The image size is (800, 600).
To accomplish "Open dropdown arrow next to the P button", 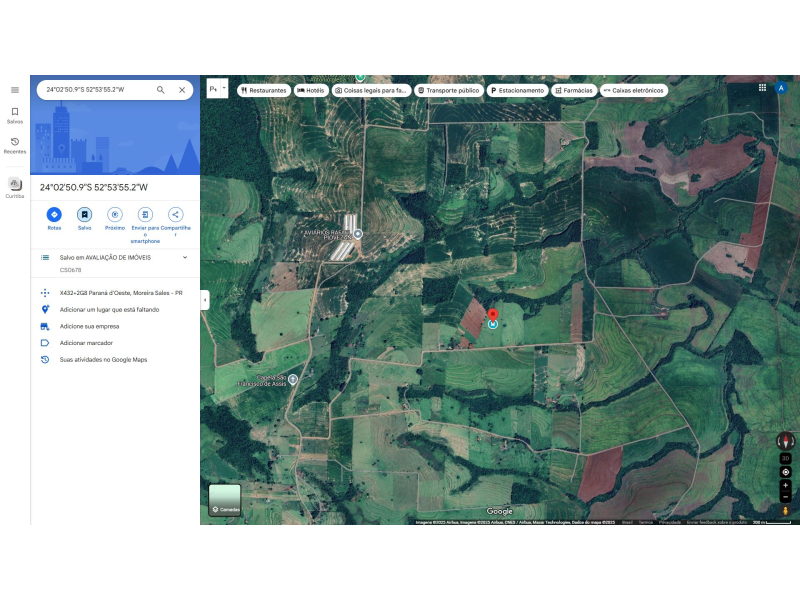I will click(x=224, y=88).
